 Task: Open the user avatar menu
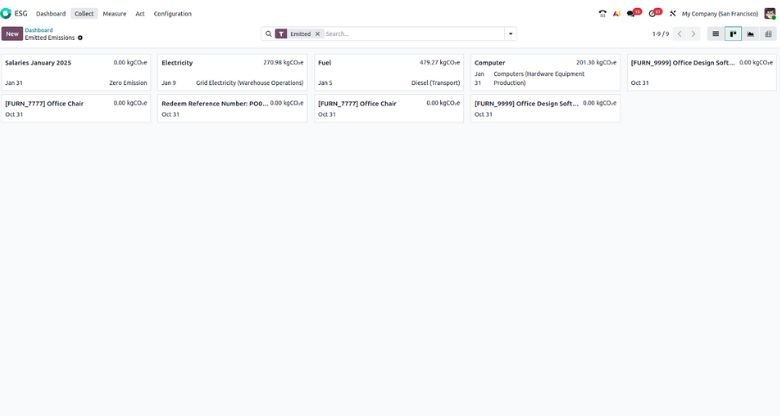tap(768, 14)
